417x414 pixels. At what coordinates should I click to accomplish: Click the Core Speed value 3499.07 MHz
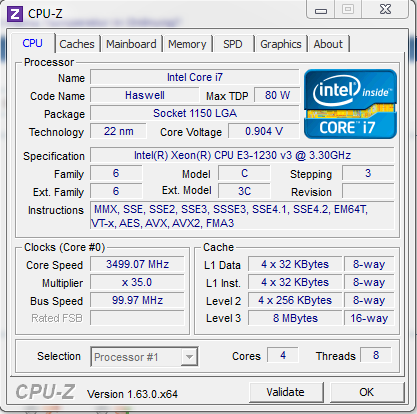137,264
